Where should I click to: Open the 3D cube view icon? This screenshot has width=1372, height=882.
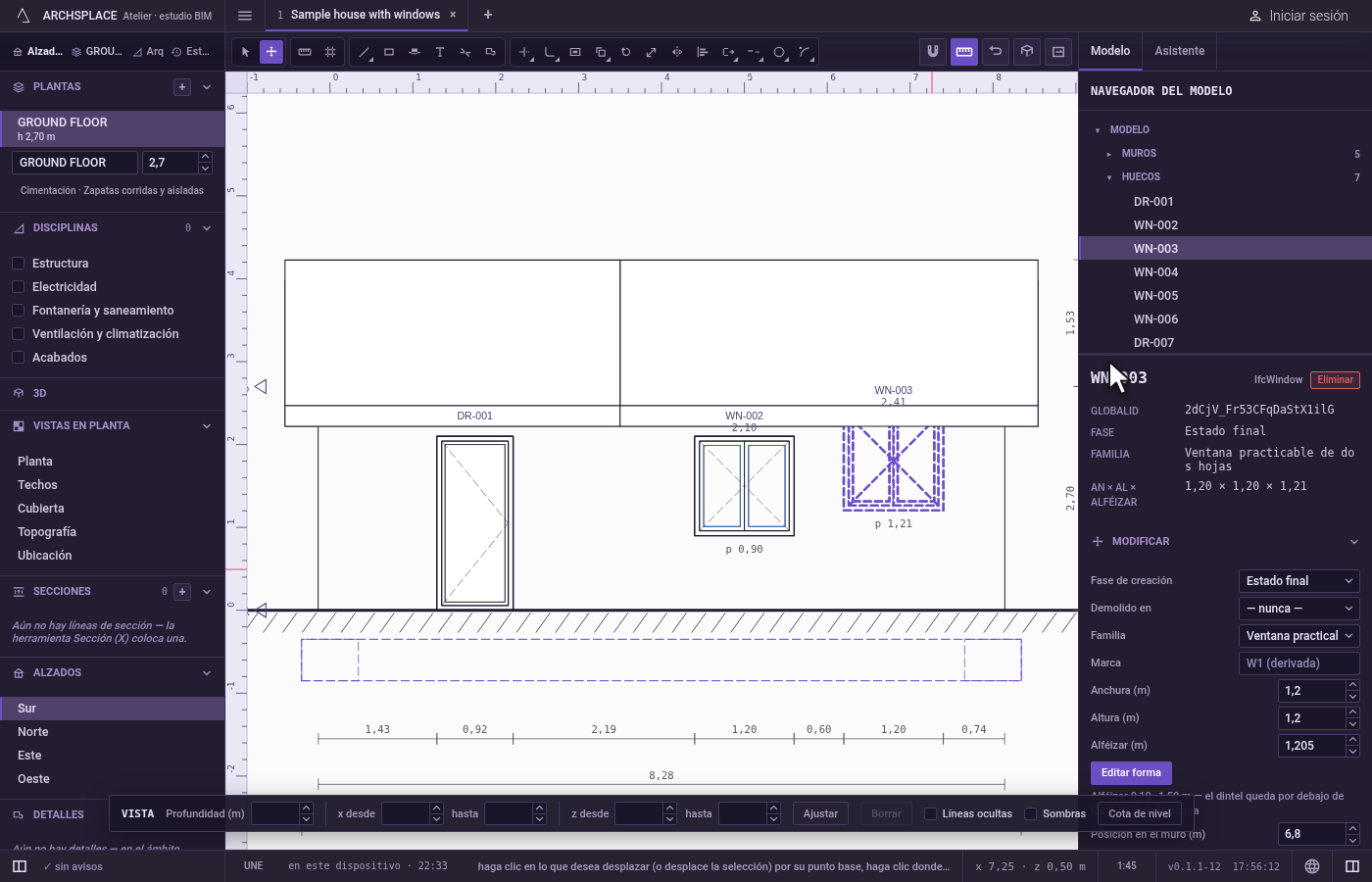(1027, 51)
